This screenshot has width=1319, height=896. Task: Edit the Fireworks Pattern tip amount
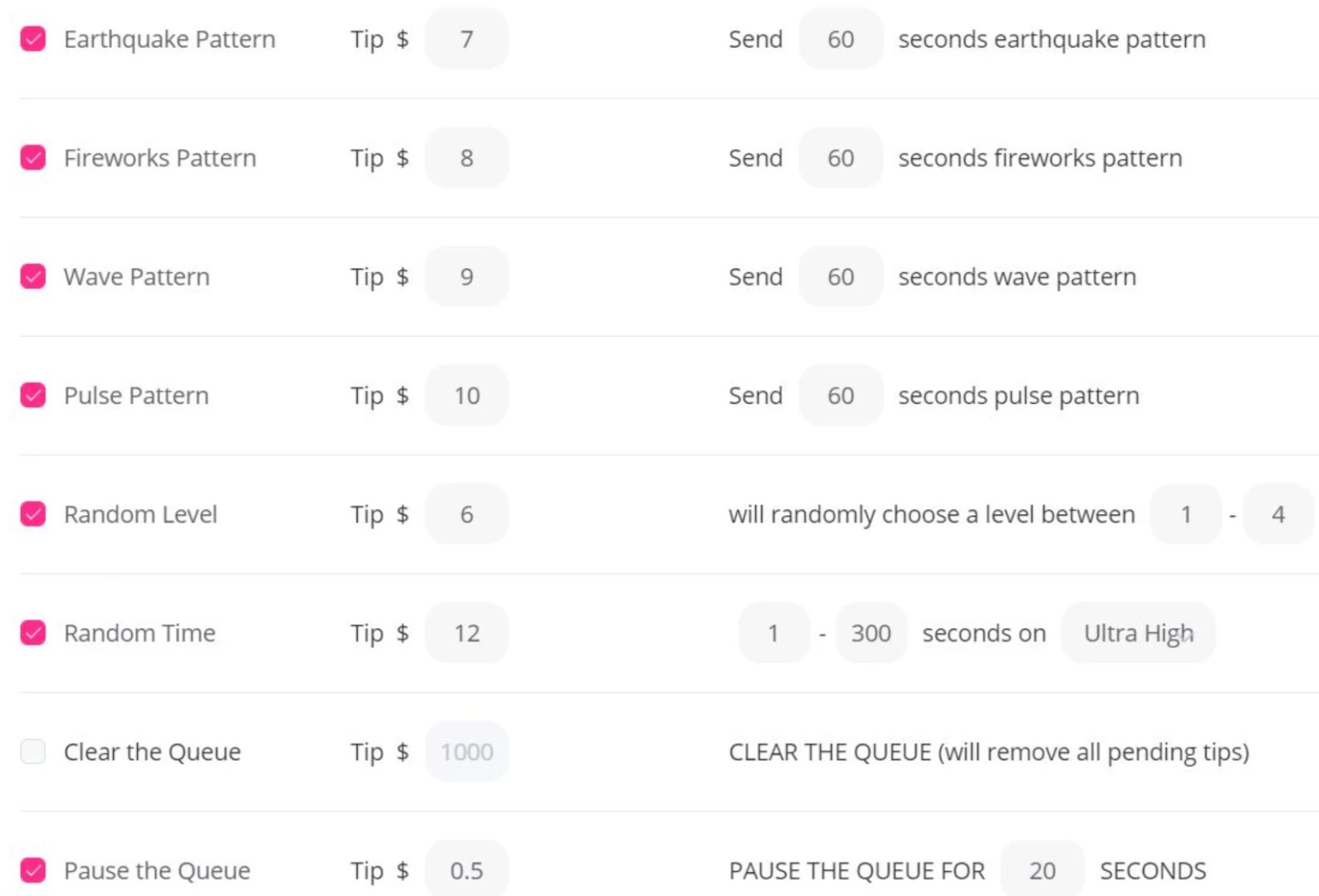tap(467, 158)
